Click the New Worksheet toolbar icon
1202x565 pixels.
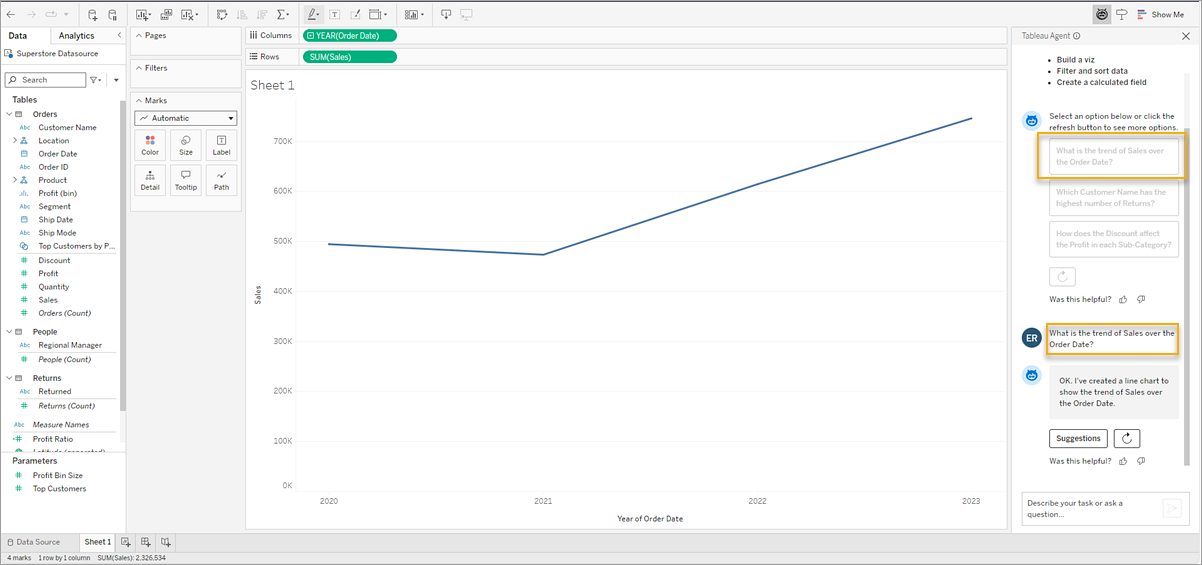coord(141,15)
